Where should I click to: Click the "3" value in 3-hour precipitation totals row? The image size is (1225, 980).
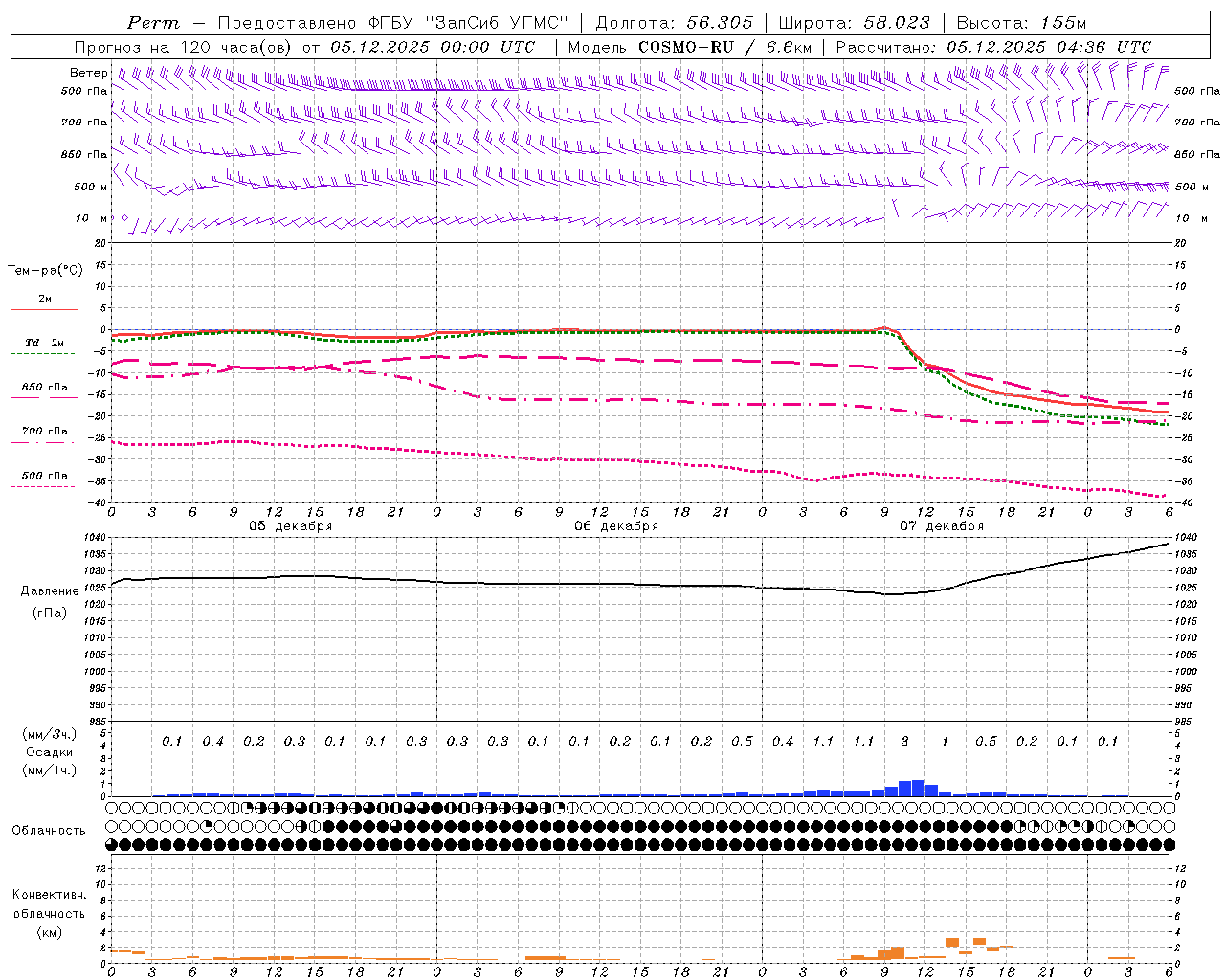tap(904, 742)
